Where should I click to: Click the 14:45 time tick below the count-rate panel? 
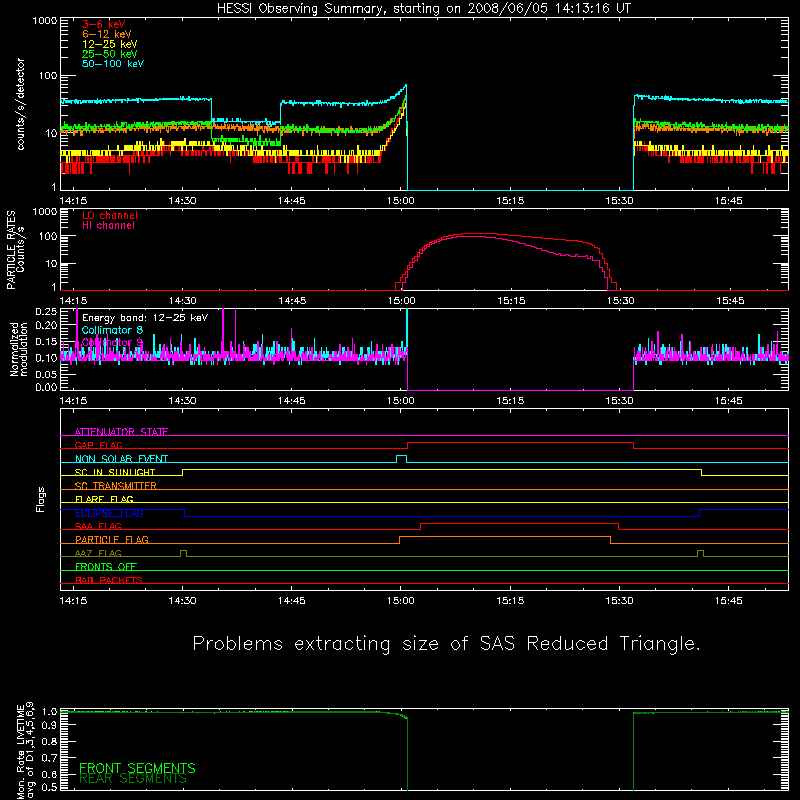coord(291,201)
